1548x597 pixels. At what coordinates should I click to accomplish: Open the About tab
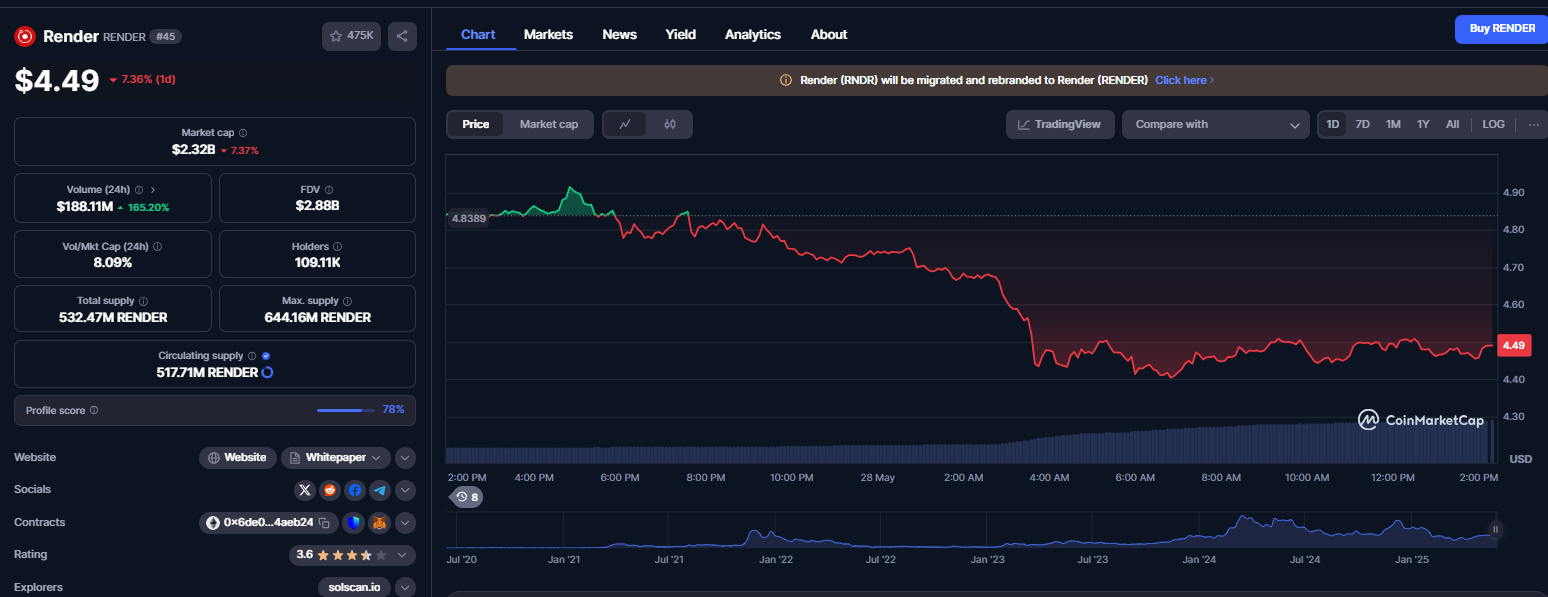[829, 34]
